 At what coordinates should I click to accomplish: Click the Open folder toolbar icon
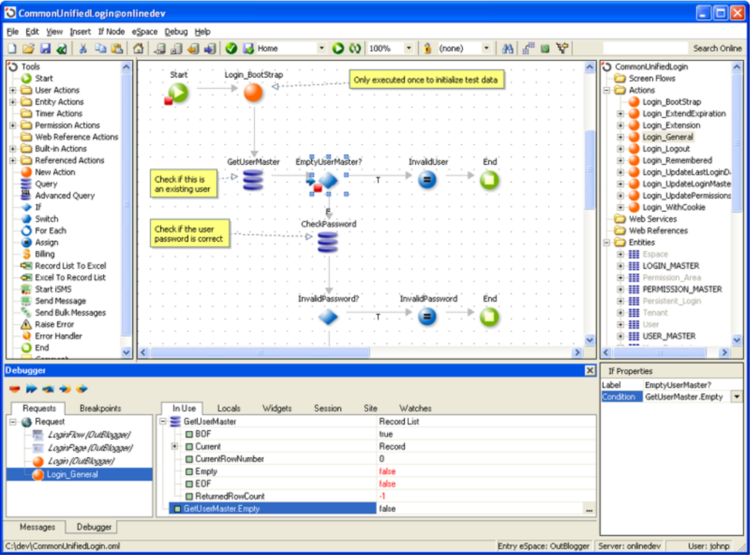click(x=28, y=48)
